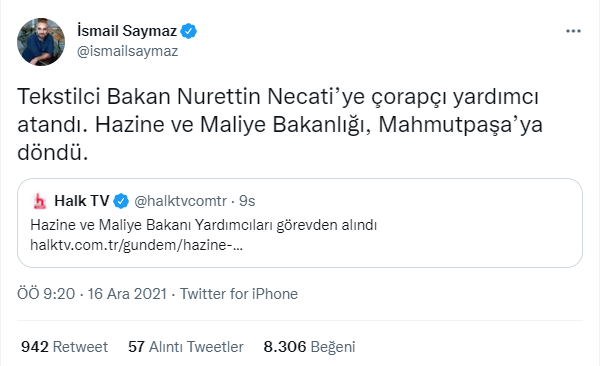This screenshot has height=366, width=601.
Task: Click the Twitter for iPhone source label
Action: [239, 294]
